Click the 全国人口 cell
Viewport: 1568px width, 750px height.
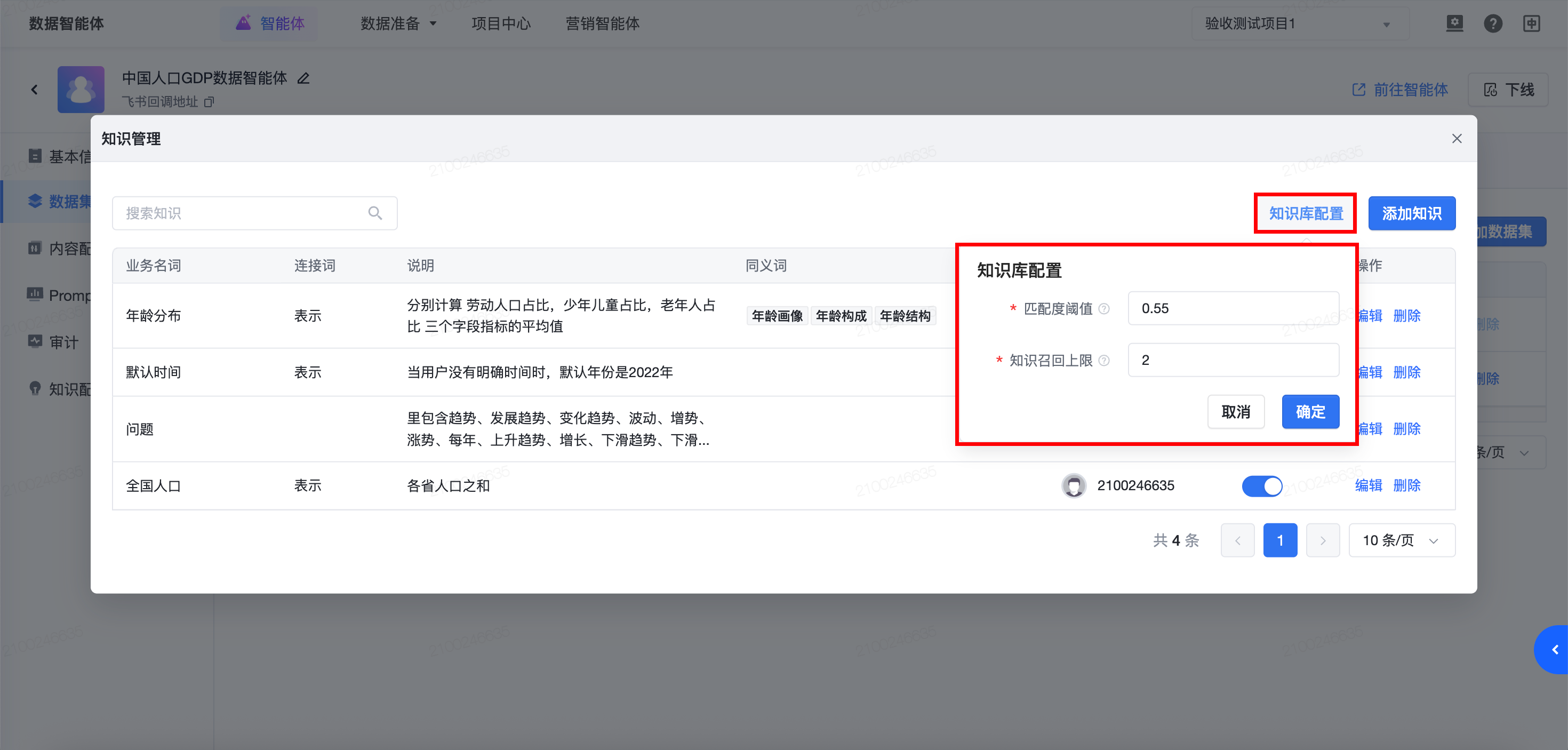154,486
